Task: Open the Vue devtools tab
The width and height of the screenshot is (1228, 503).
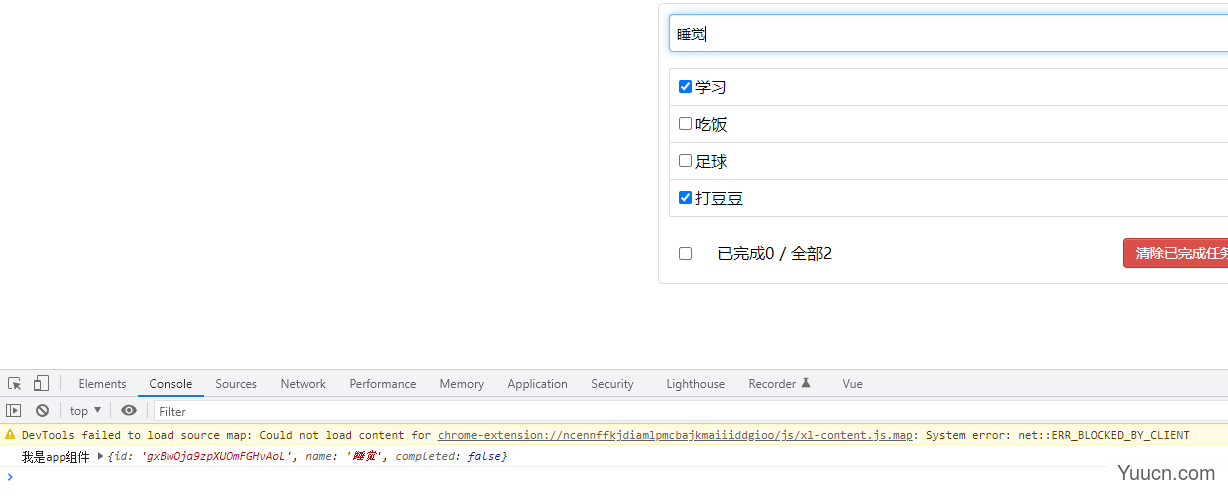Action: [x=852, y=384]
